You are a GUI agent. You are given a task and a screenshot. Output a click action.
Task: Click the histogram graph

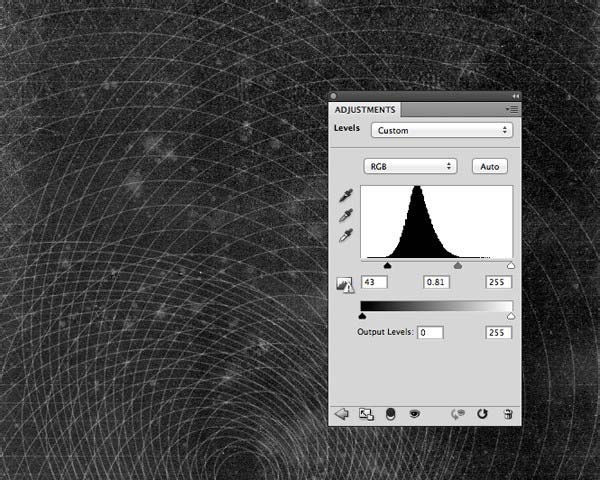pos(437,222)
